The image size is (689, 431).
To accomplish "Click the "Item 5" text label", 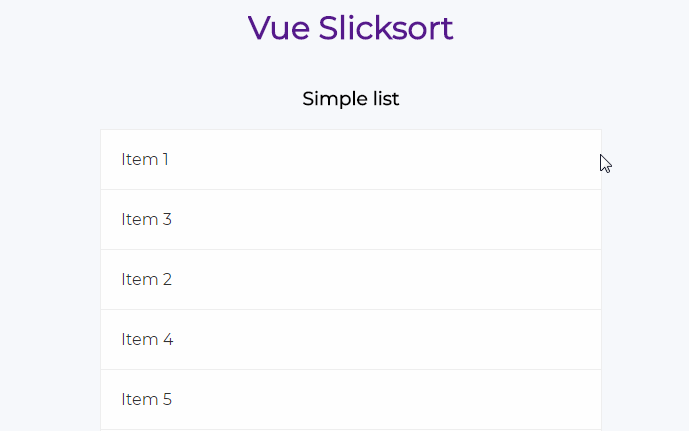I will 146,400.
